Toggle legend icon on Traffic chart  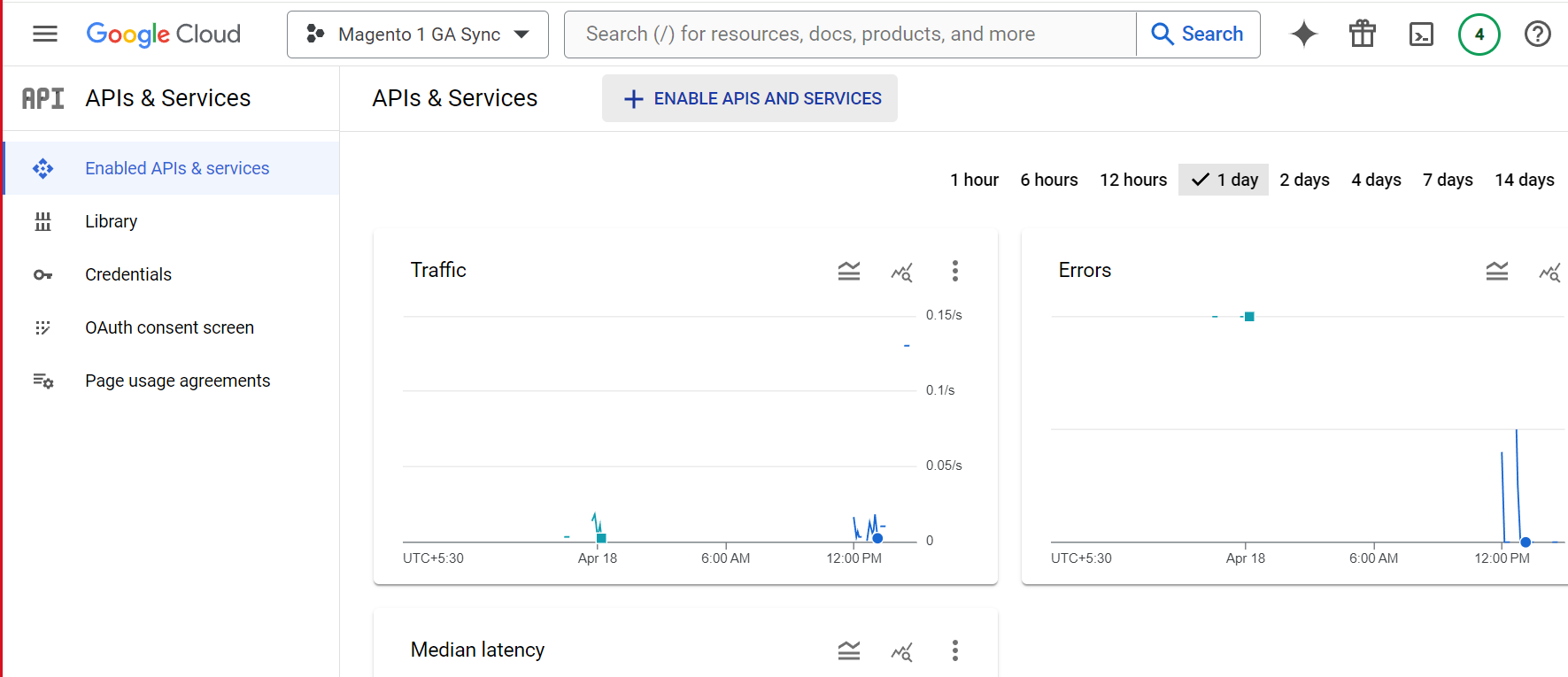coord(848,271)
